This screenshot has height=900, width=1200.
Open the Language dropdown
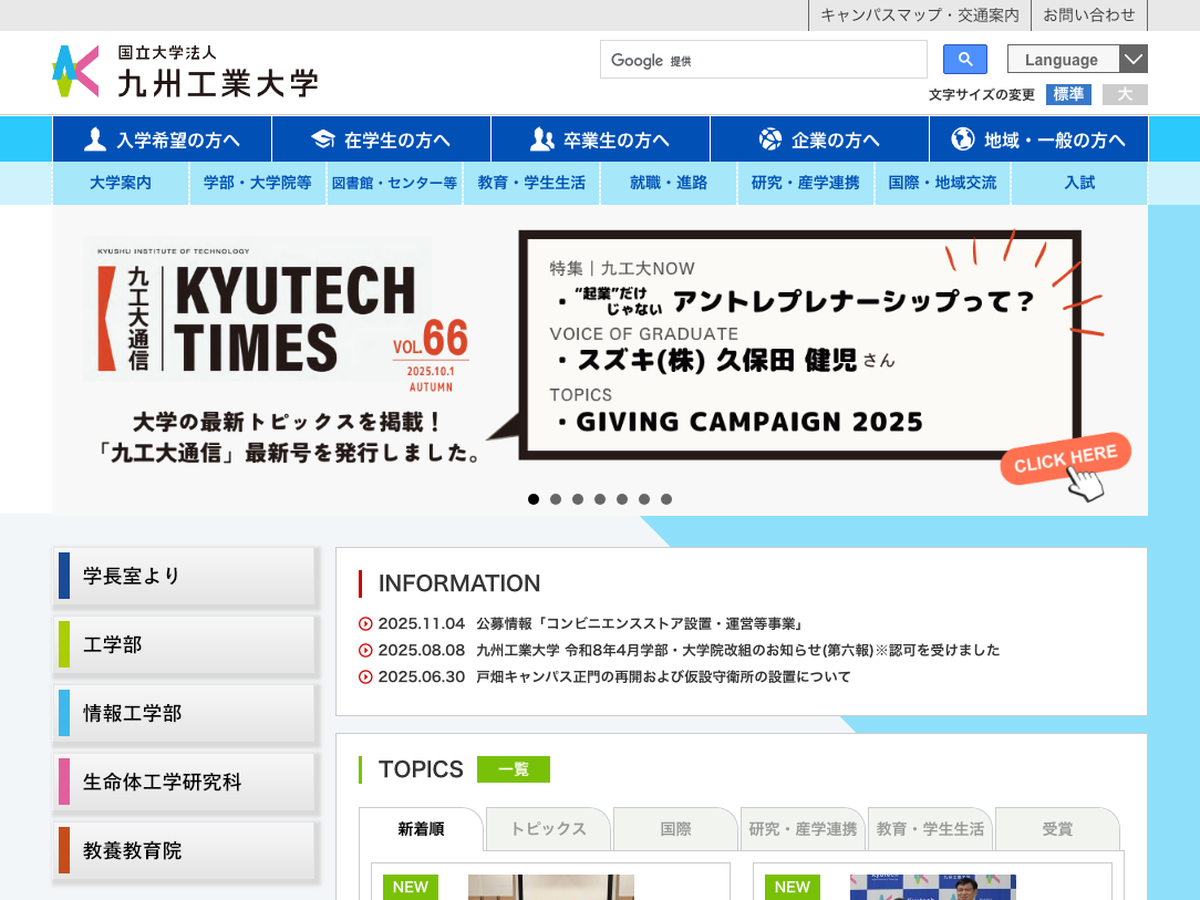click(1076, 60)
